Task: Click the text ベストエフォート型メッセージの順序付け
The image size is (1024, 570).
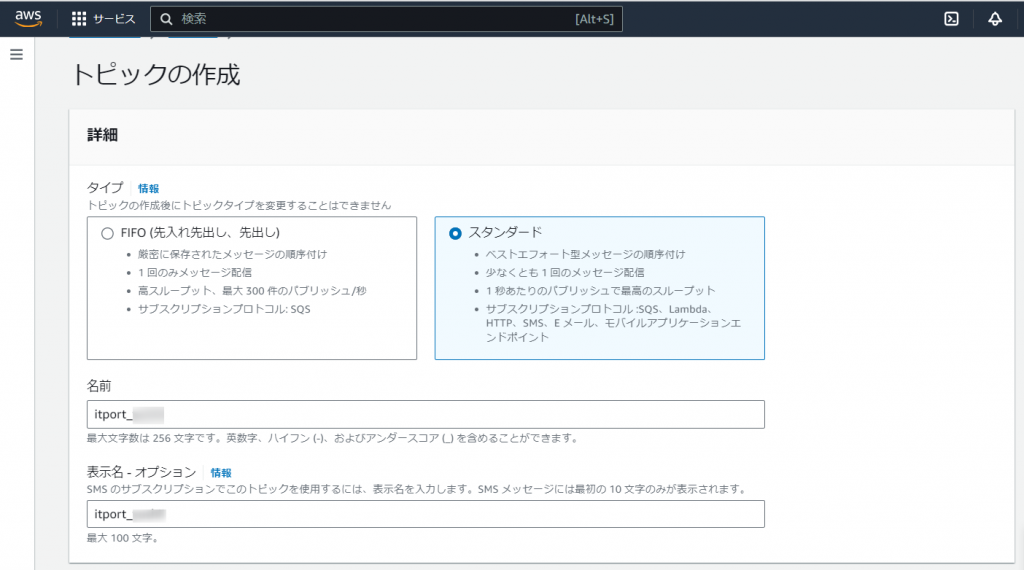Action: coord(585,254)
